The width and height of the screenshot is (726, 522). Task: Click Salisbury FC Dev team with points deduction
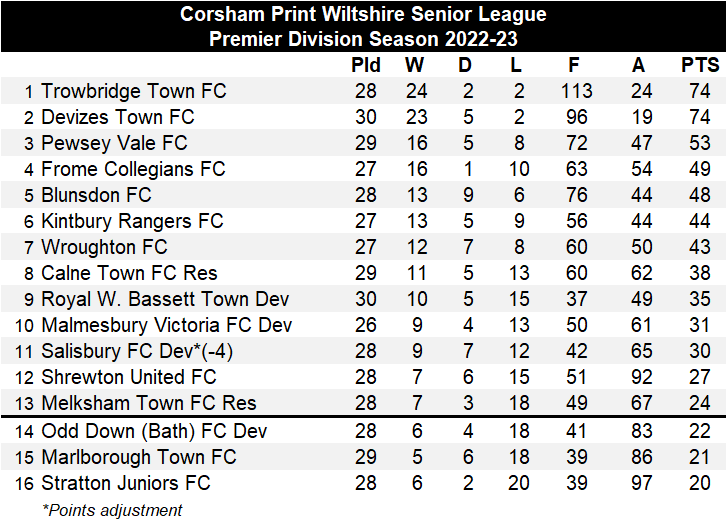coord(137,351)
